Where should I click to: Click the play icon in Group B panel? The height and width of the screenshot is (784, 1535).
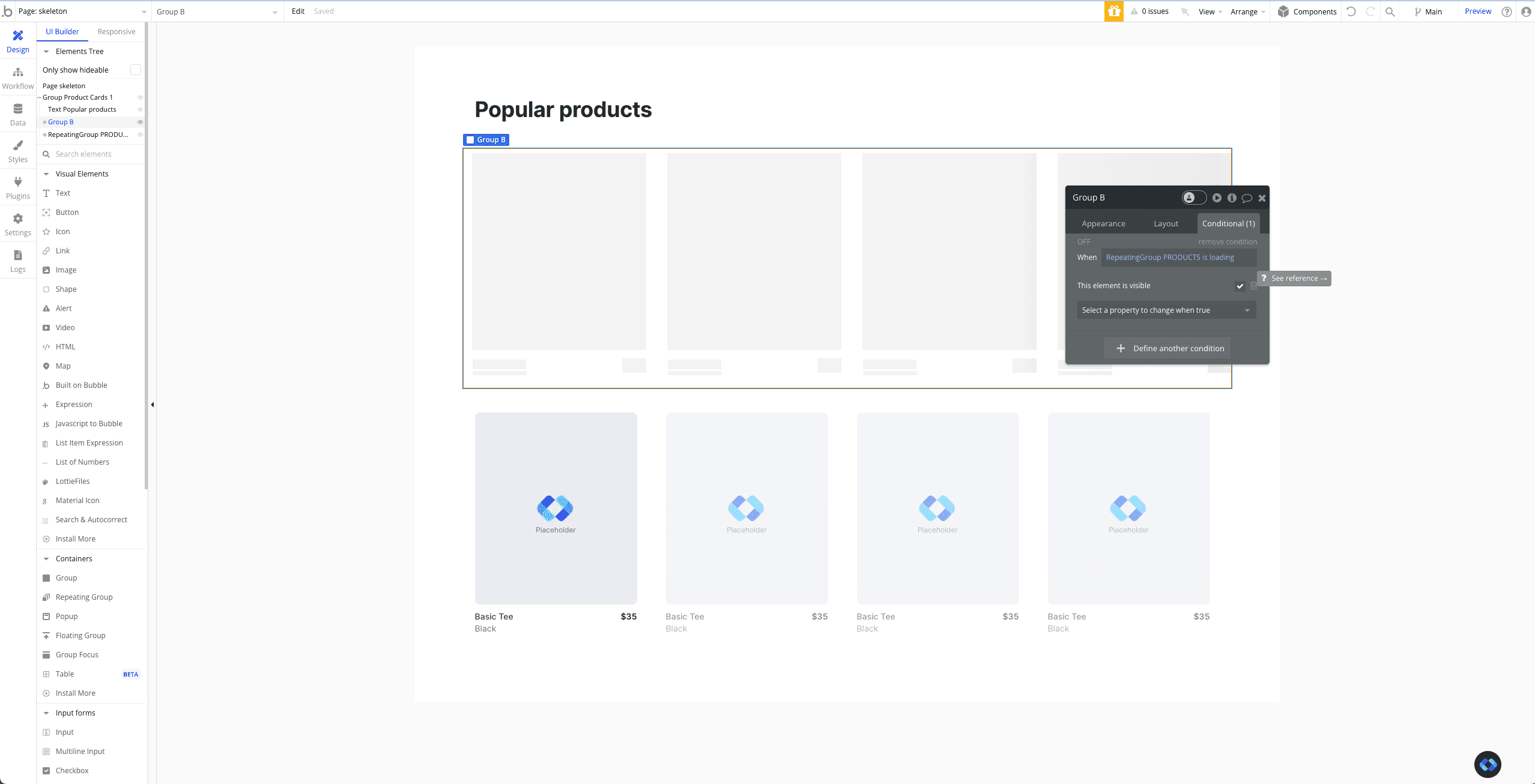coord(1217,198)
